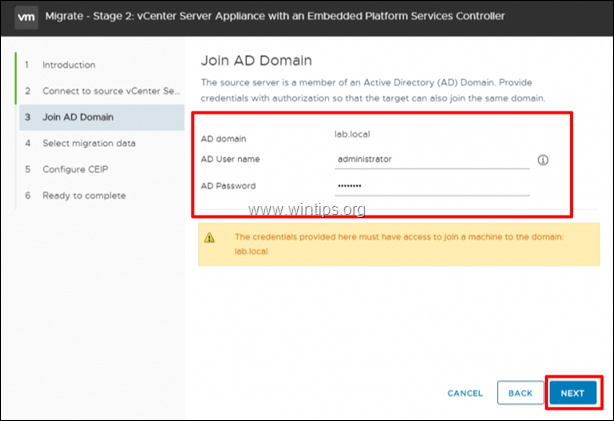614x421 pixels.
Task: Cancel the migration wizard
Action: click(x=465, y=393)
